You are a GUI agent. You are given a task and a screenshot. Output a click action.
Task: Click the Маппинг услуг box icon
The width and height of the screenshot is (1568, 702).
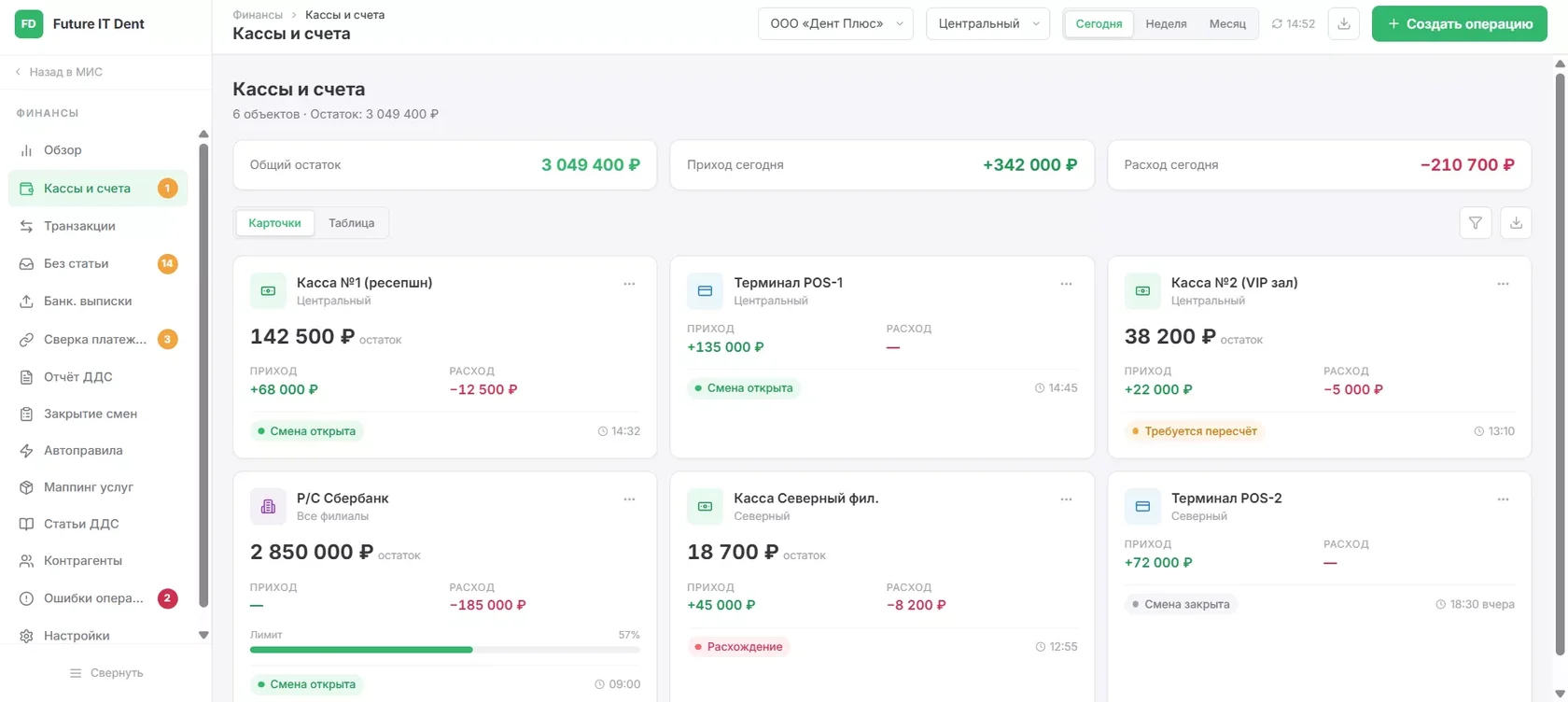pos(27,487)
